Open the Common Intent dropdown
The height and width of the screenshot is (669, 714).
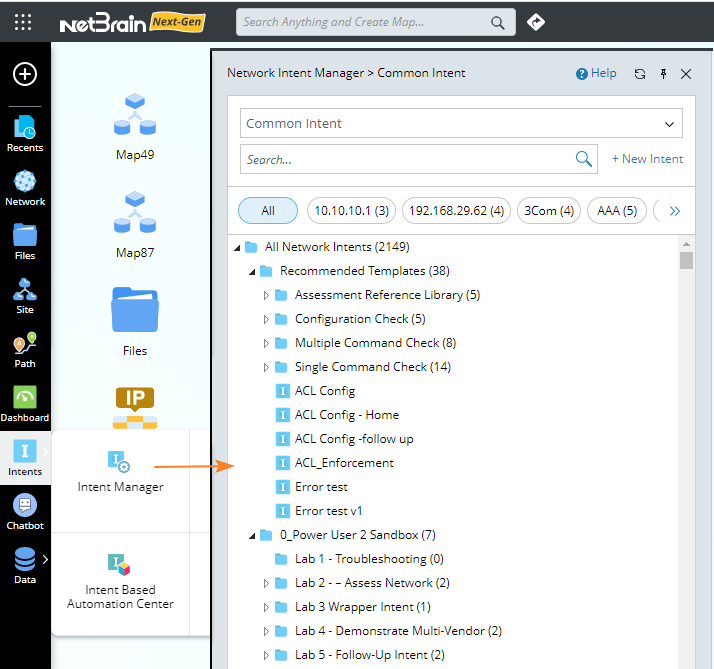point(461,124)
